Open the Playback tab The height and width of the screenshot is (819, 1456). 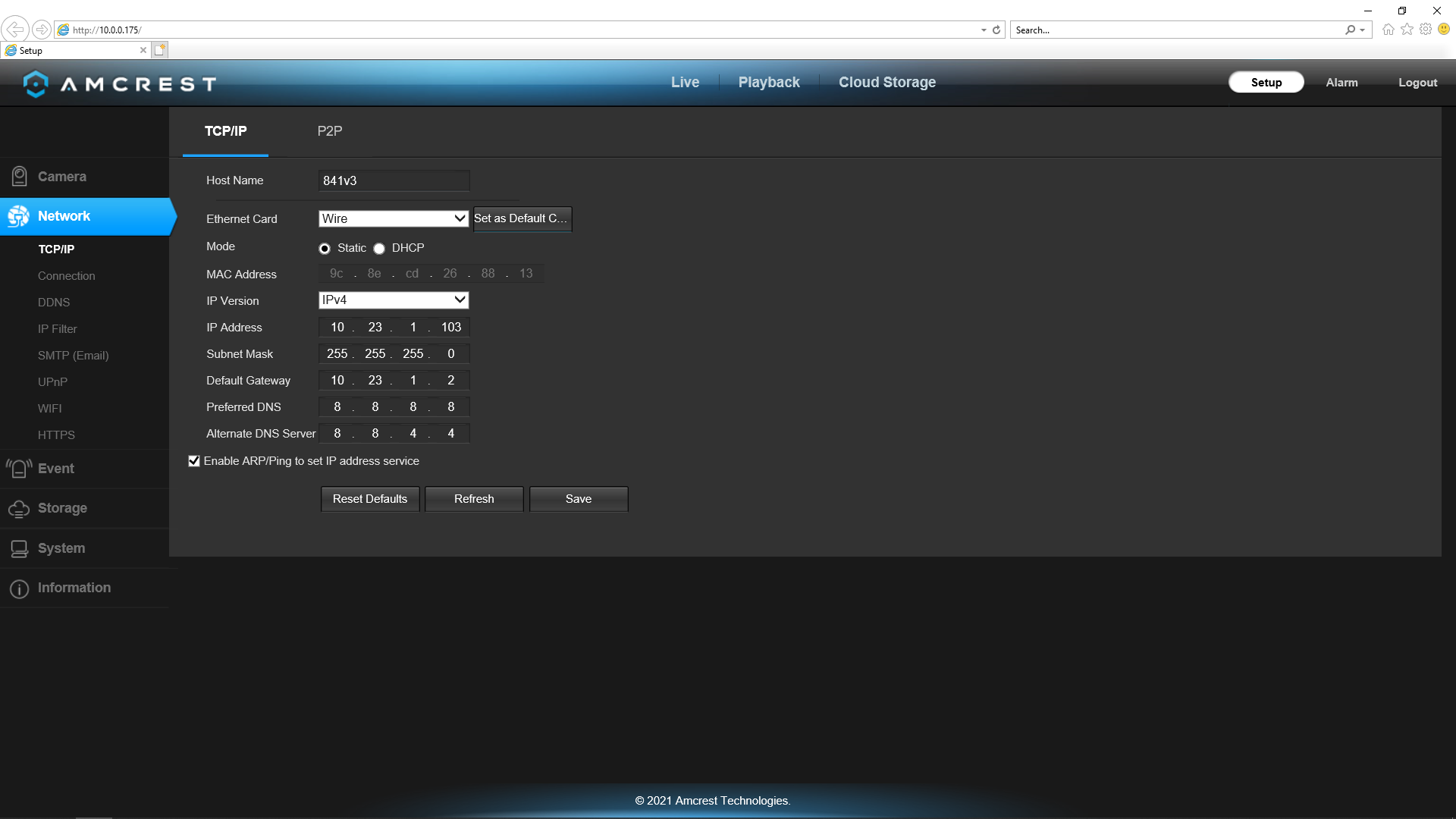point(769,83)
